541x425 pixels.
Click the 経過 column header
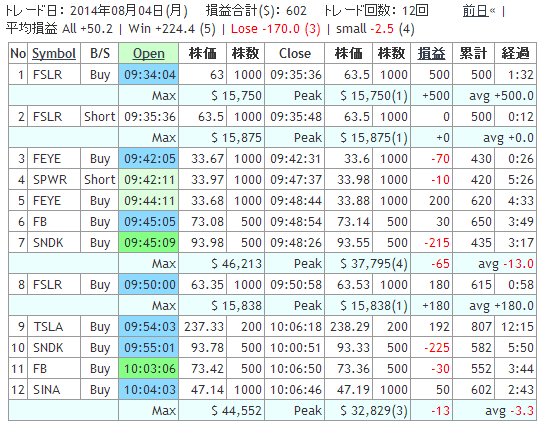[x=515, y=53]
